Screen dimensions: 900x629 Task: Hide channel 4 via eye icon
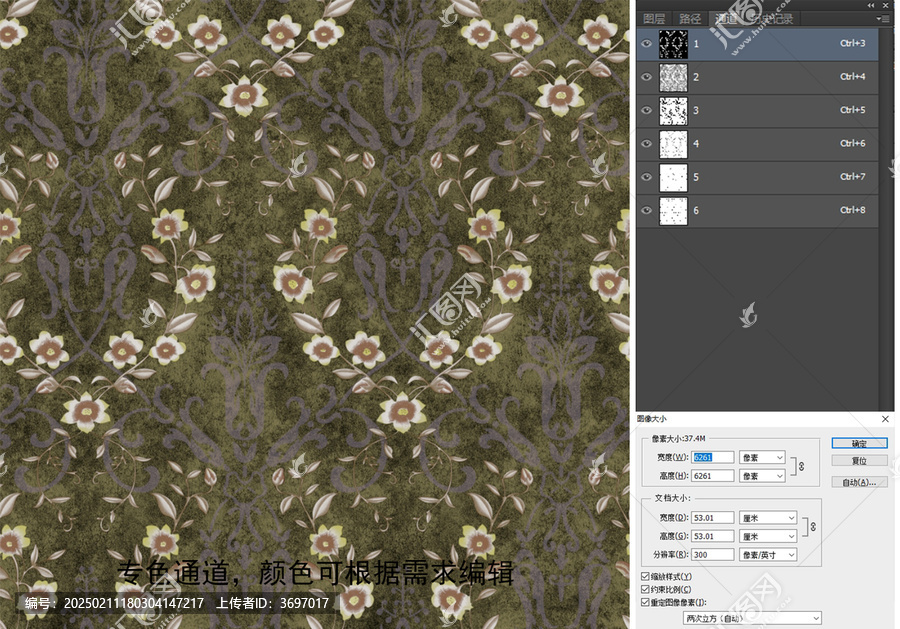coord(646,143)
